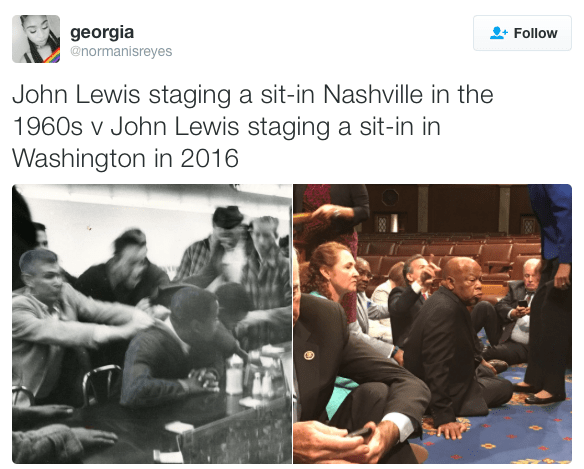Open the color photo of people seated on carpet
This screenshot has width=584, height=469.
432,324
